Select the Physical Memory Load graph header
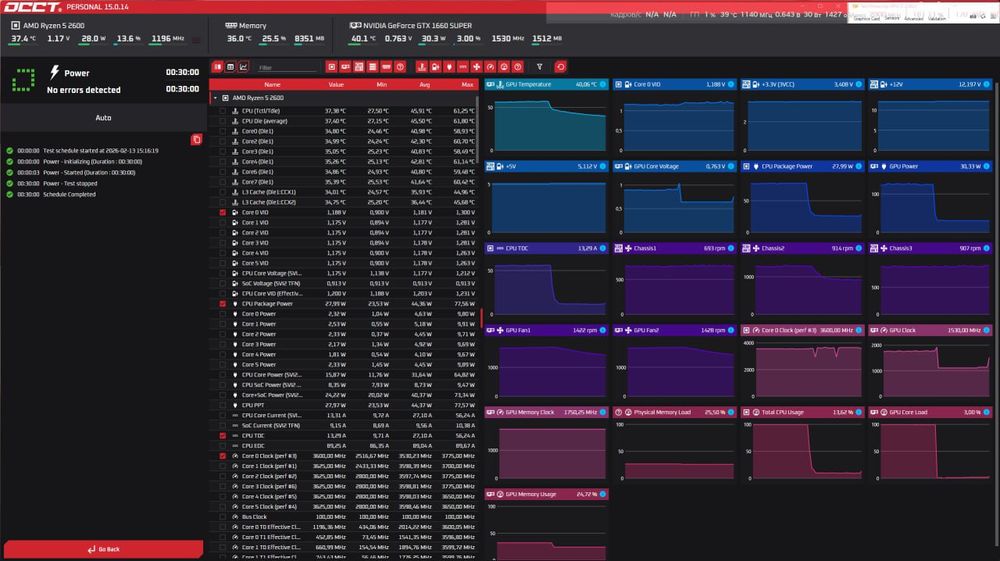The image size is (1000, 561). point(674,412)
